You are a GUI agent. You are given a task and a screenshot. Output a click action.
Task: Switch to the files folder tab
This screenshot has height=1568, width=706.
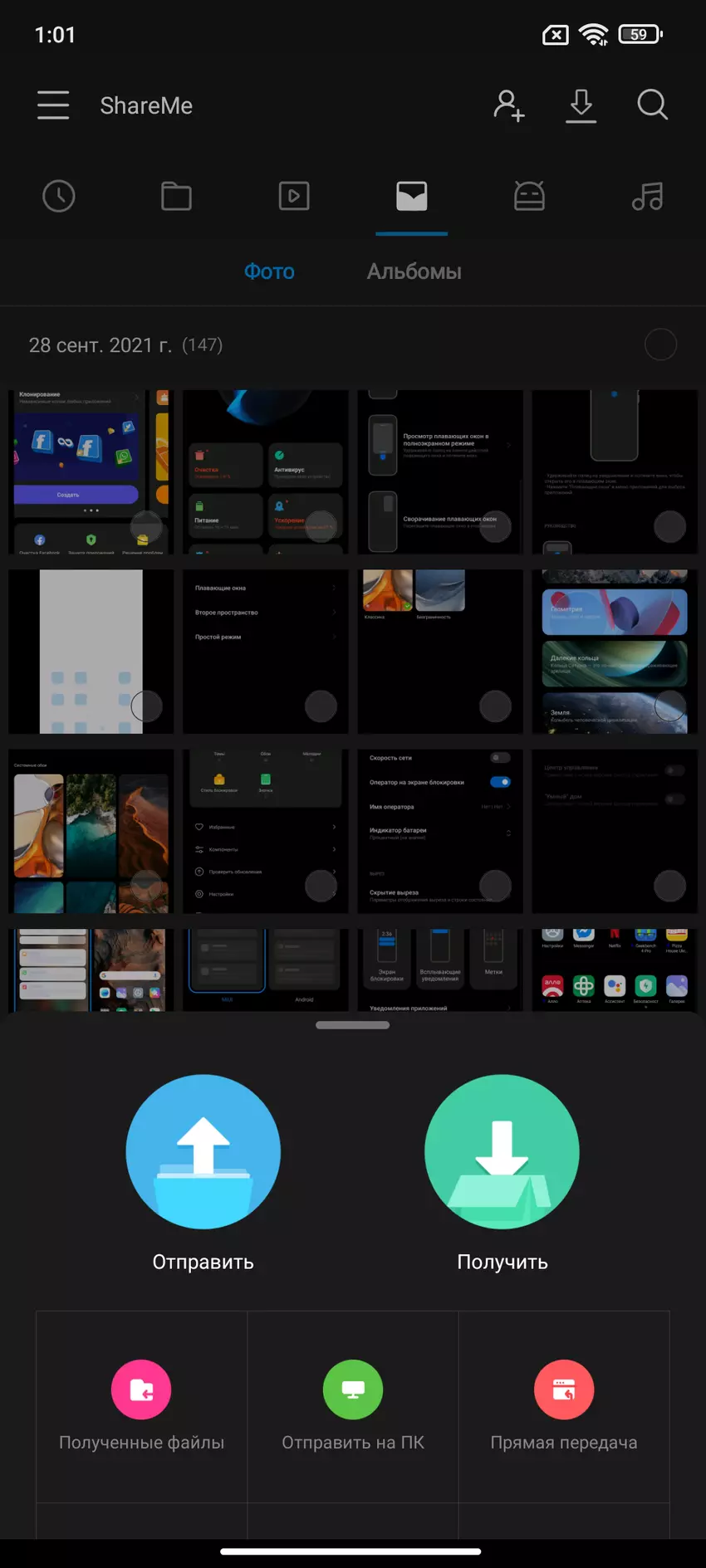[176, 197]
